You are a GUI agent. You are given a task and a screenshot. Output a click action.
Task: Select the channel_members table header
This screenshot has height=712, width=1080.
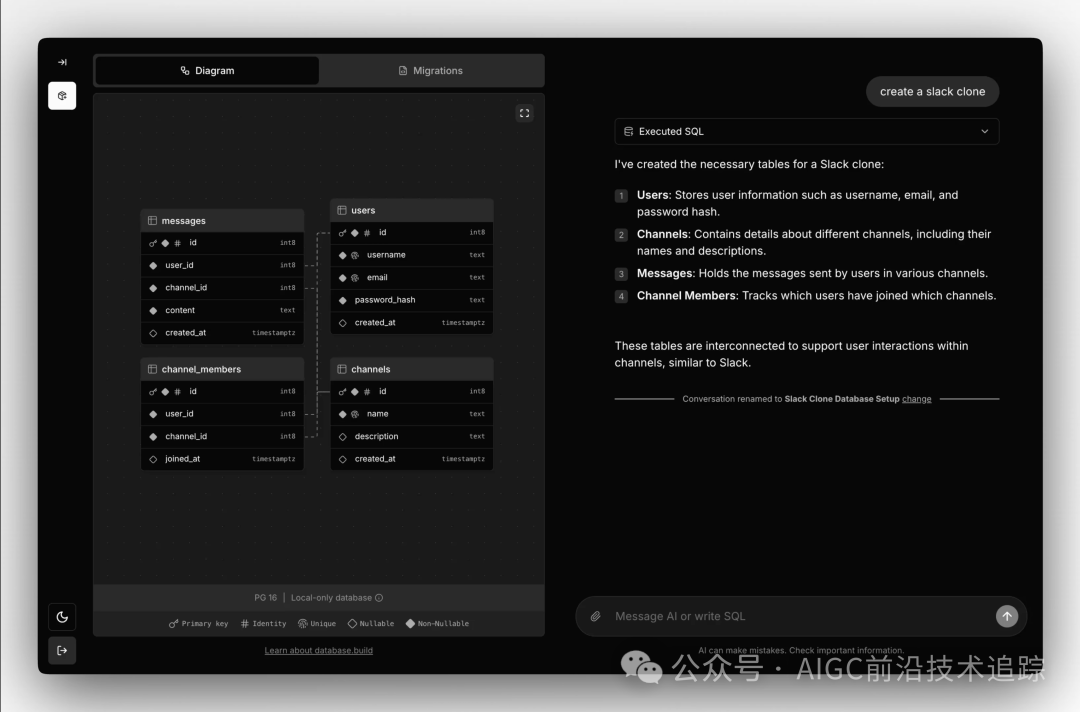(222, 369)
